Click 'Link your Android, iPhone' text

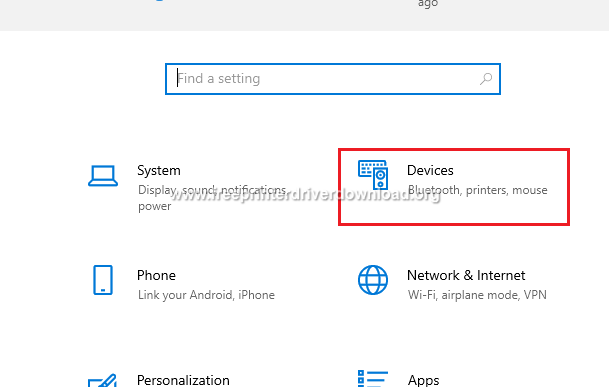[x=206, y=295]
